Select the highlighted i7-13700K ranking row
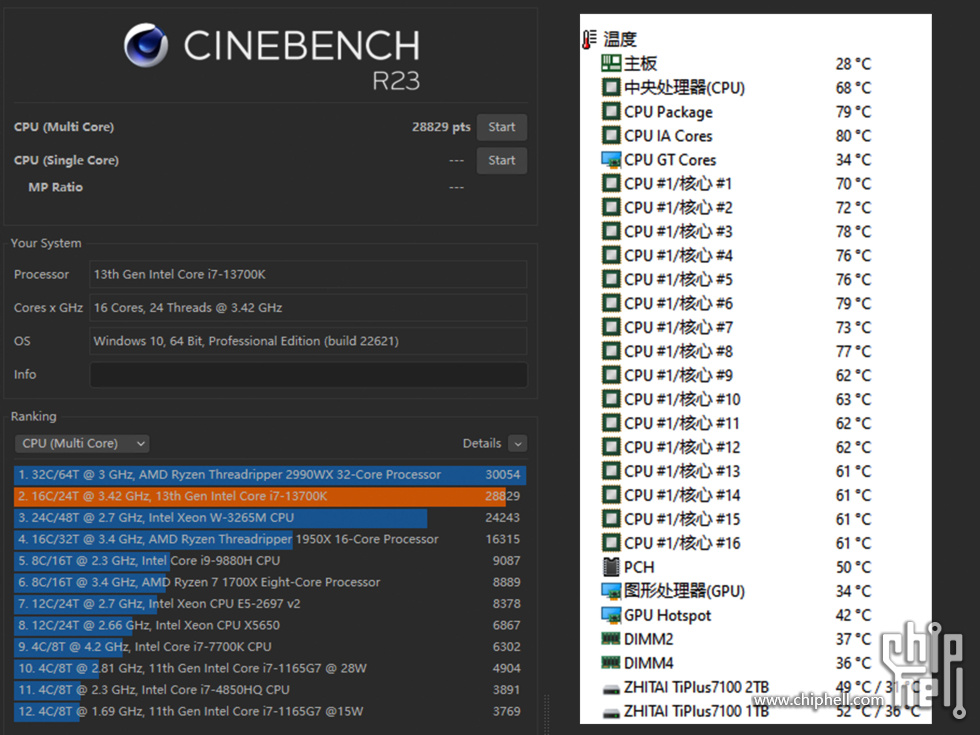The image size is (980, 735). point(270,496)
